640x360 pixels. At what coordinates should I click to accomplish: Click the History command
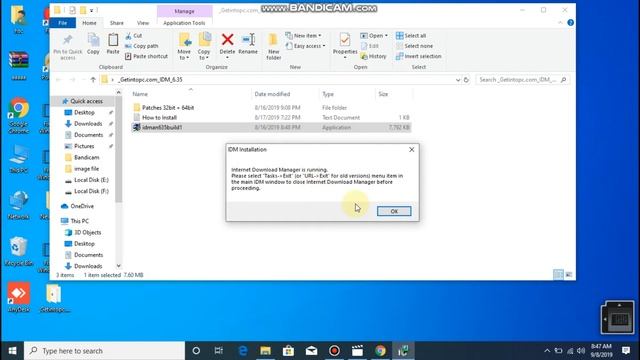click(x=373, y=56)
